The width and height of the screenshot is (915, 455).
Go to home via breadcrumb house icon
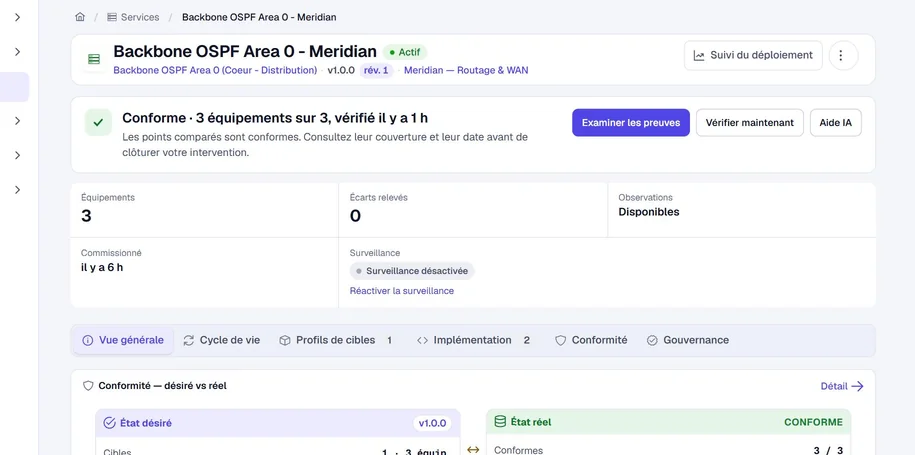(x=80, y=17)
